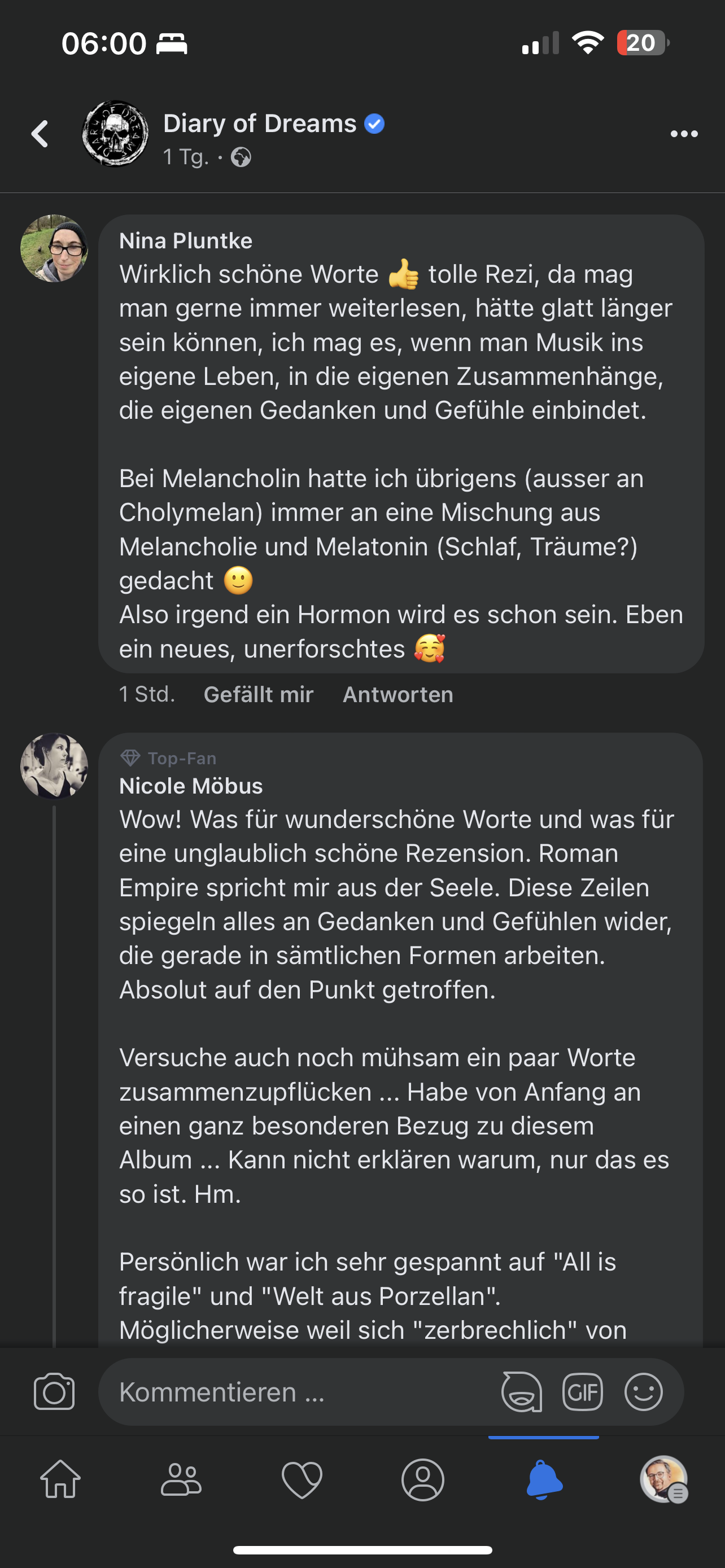
Task: Open the avatar sticker picker
Action: (x=521, y=1391)
